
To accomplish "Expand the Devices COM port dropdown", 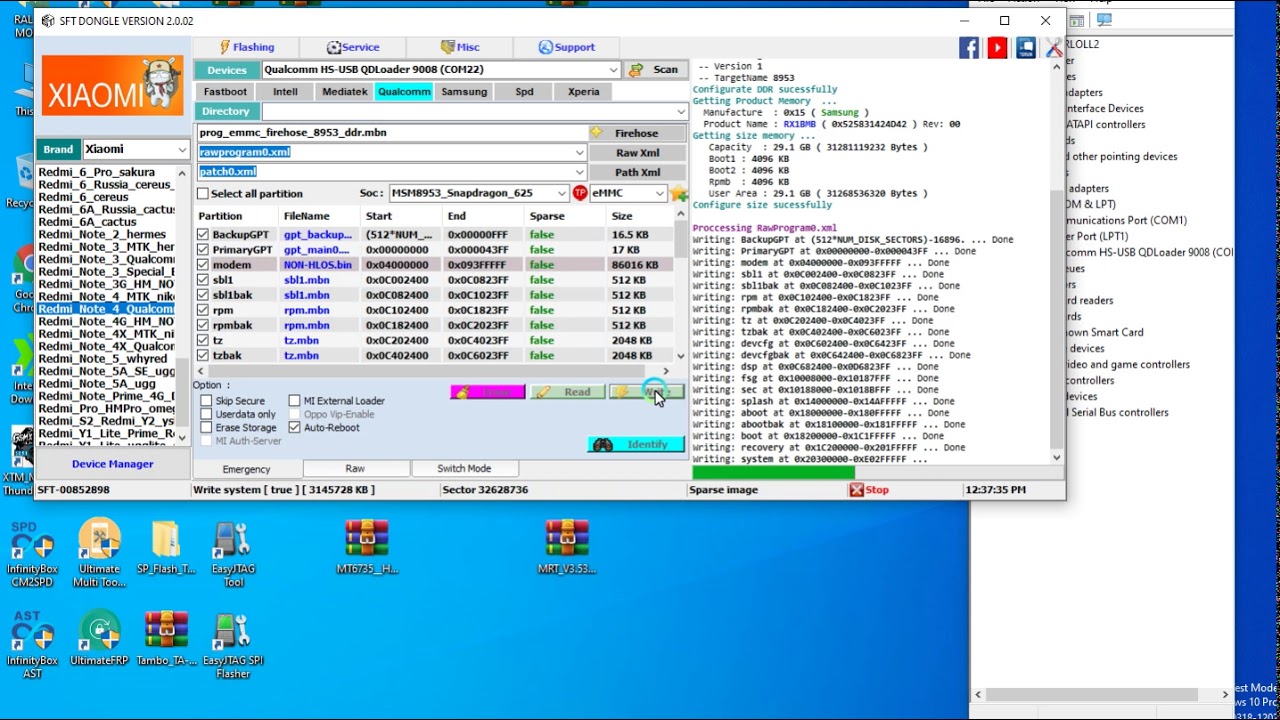I will click(613, 70).
